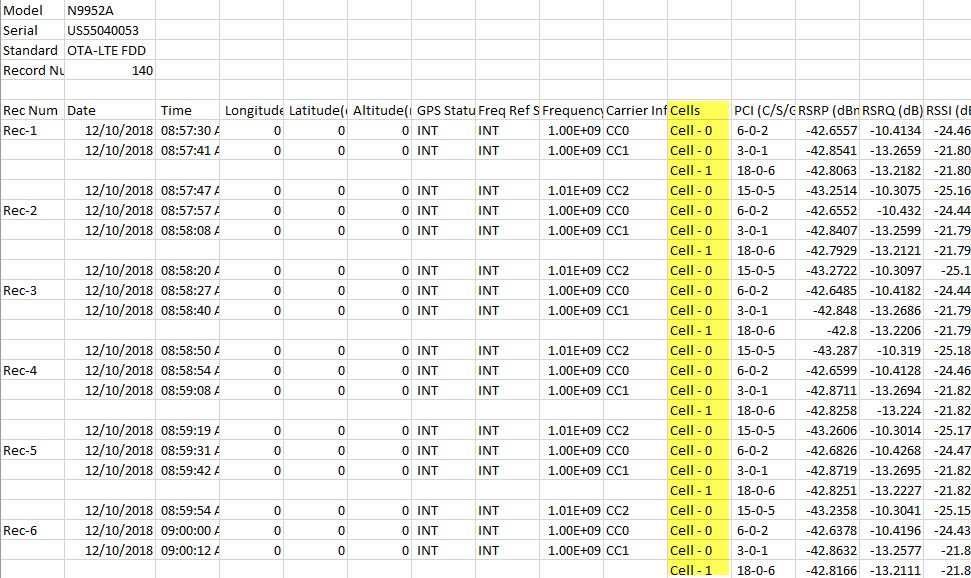Select the Date column header cell
The width and height of the screenshot is (971, 578).
tap(110, 110)
